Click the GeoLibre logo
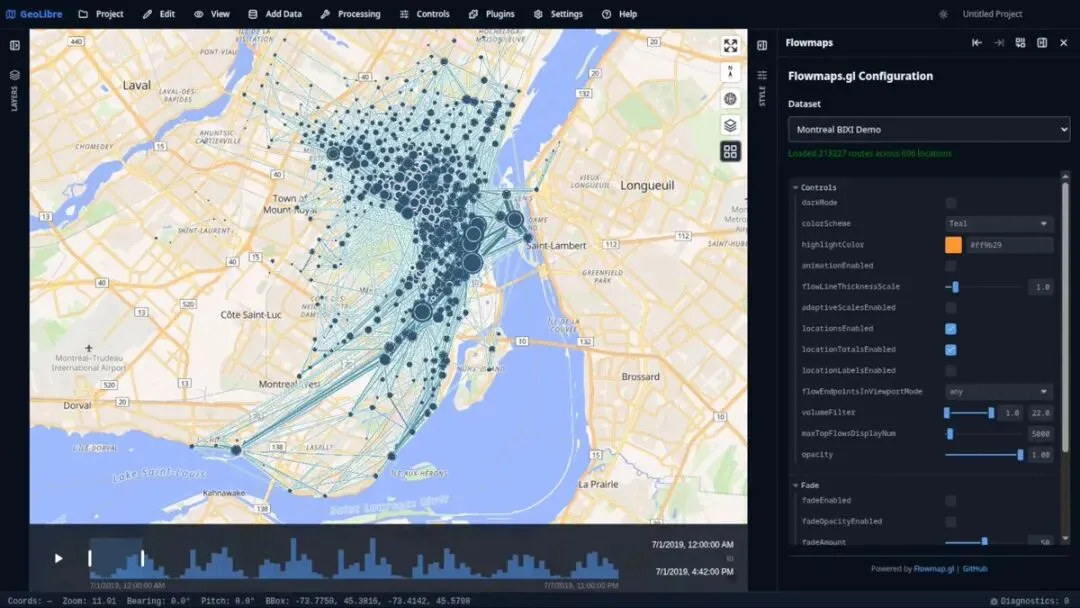The height and width of the screenshot is (608, 1080). tap(34, 14)
